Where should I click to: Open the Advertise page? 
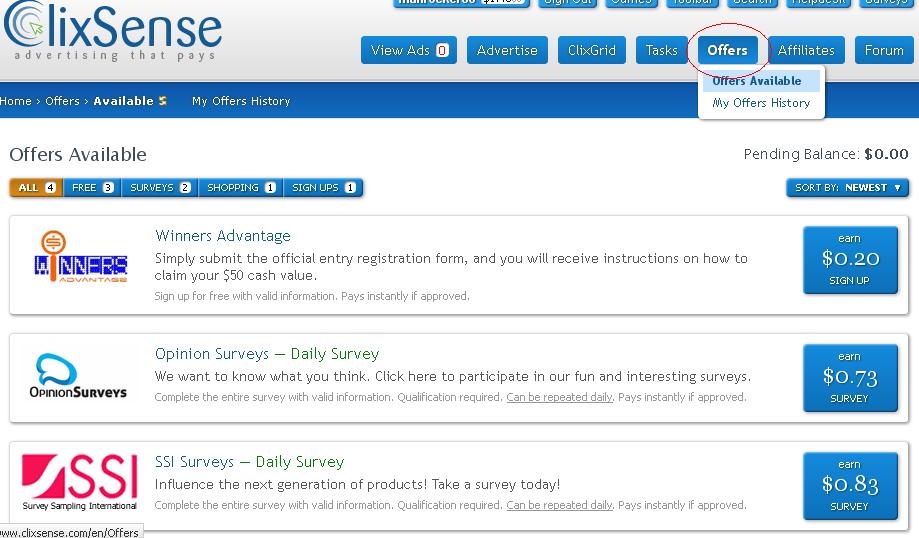[x=507, y=50]
